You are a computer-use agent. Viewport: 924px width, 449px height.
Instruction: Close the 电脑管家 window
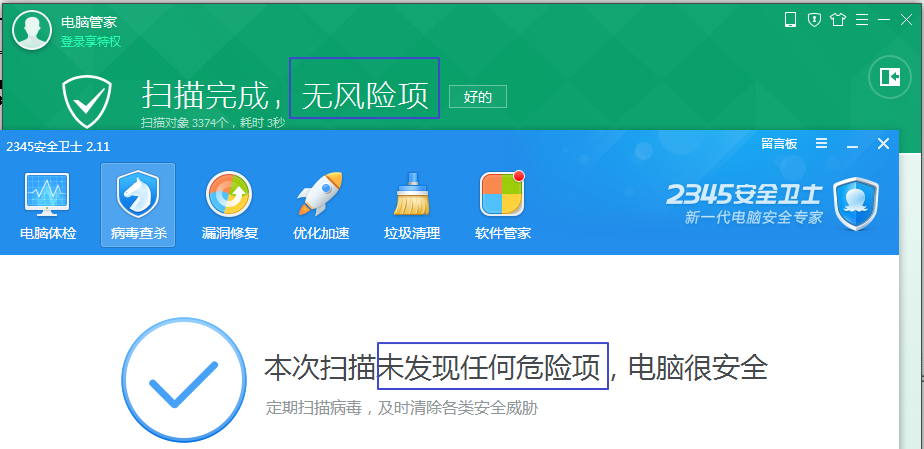point(906,20)
